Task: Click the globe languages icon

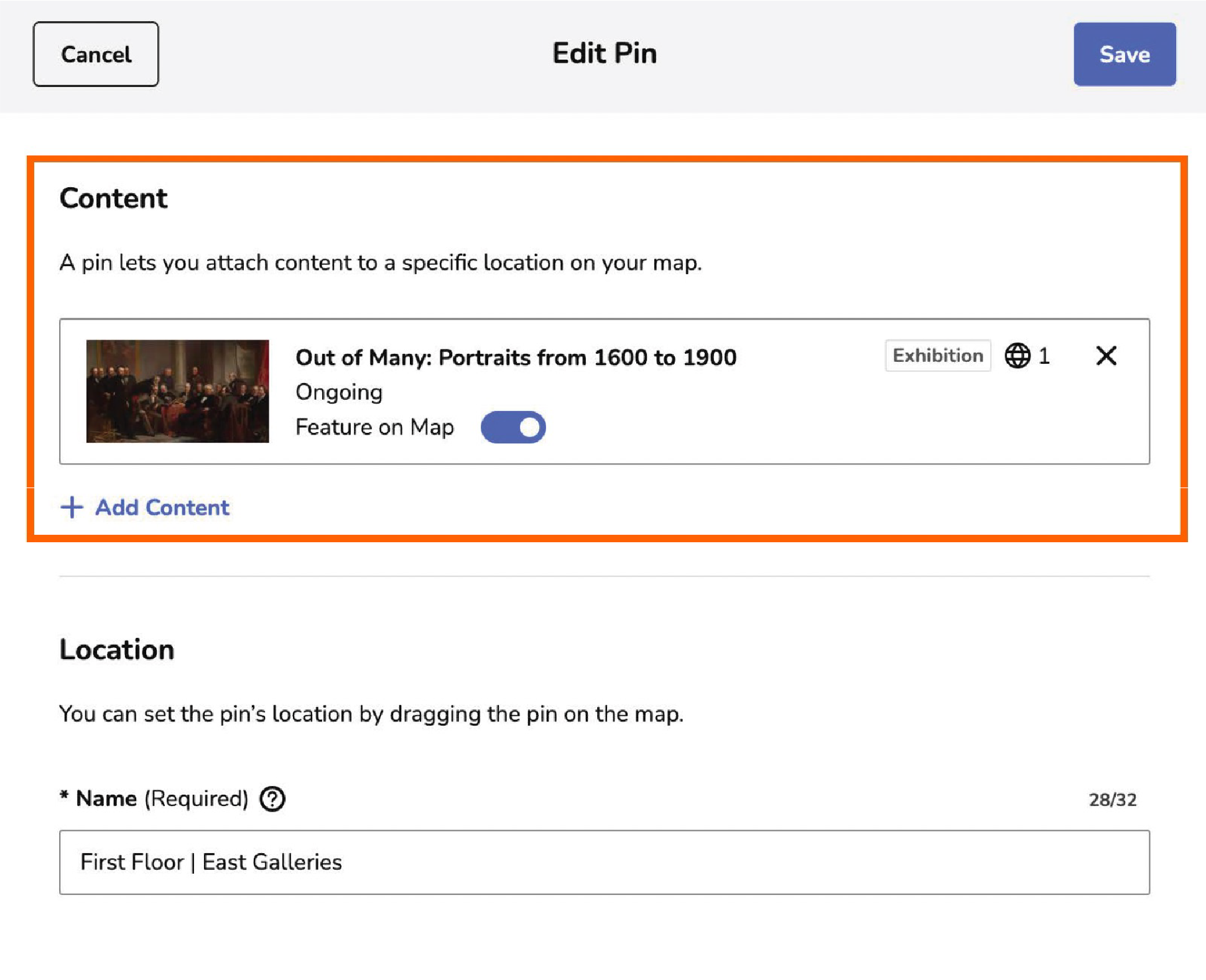Action: 1017,356
